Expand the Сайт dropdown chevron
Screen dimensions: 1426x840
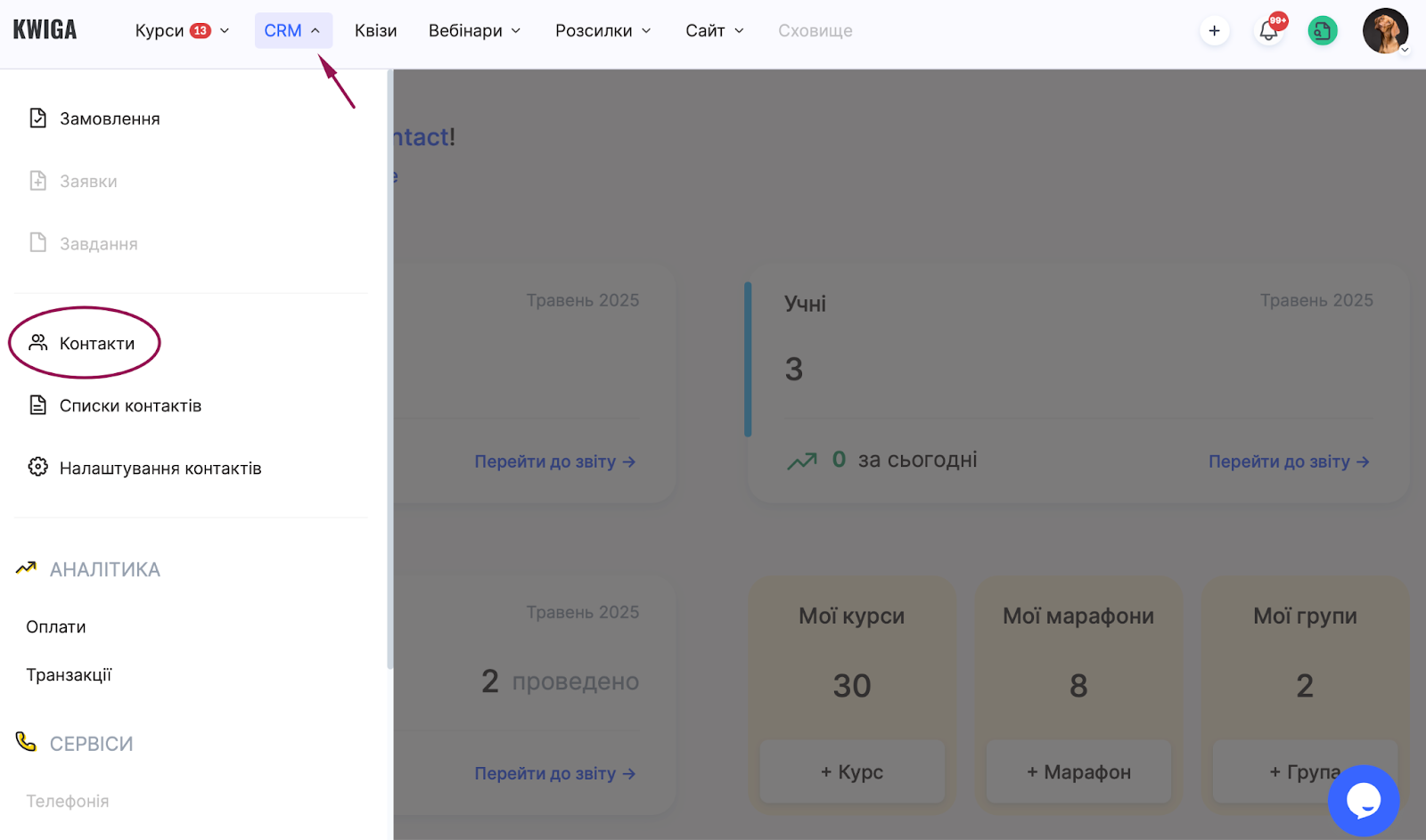point(739,31)
